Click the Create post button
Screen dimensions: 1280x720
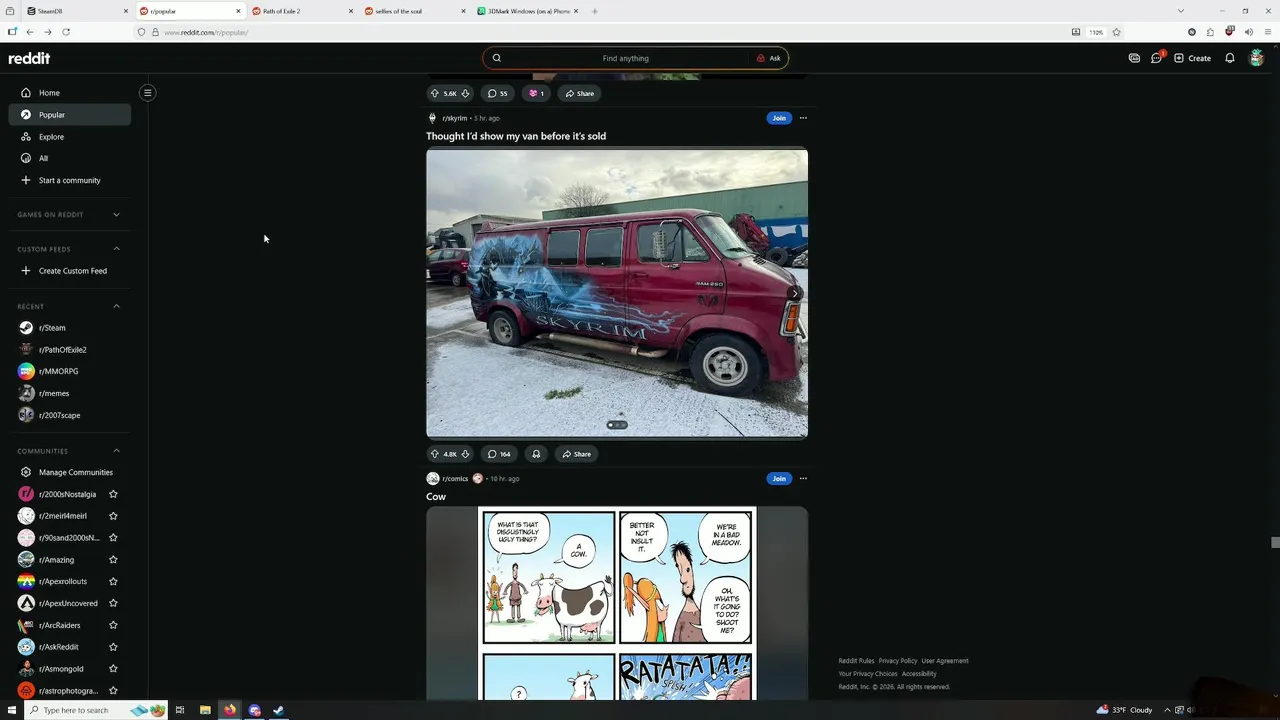tap(1192, 58)
